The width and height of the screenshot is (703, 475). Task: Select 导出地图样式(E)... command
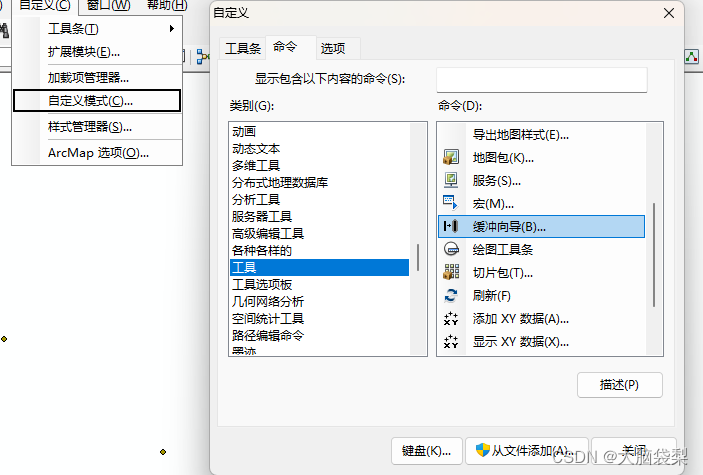click(x=542, y=135)
